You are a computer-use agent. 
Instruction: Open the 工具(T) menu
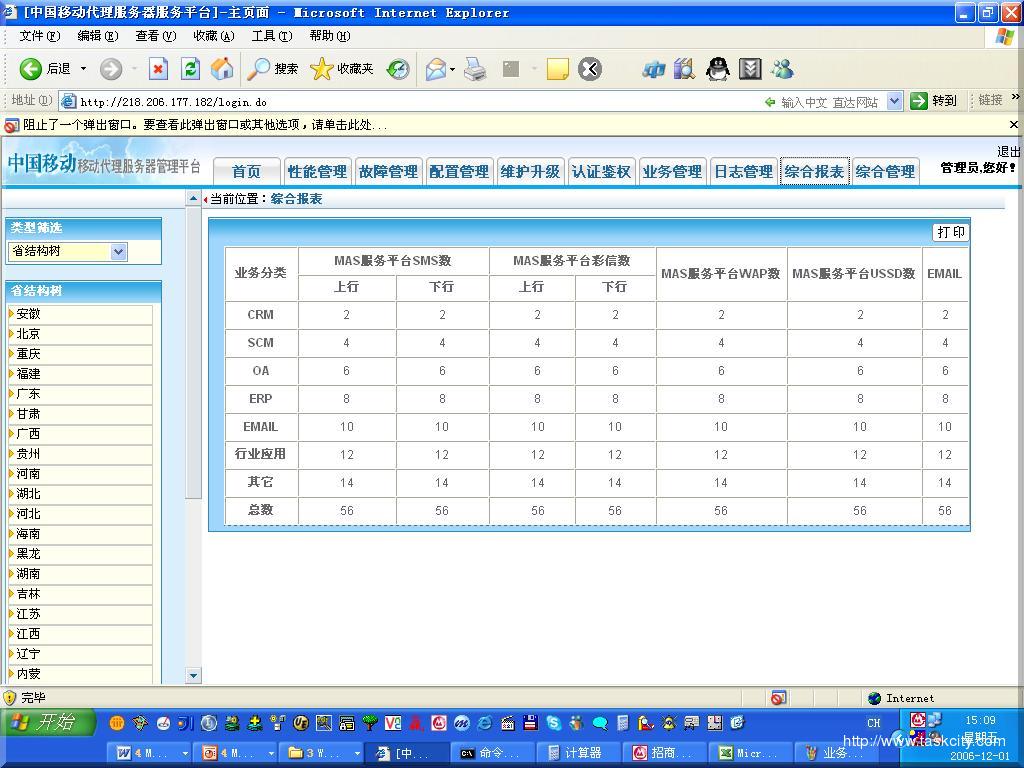coord(271,36)
